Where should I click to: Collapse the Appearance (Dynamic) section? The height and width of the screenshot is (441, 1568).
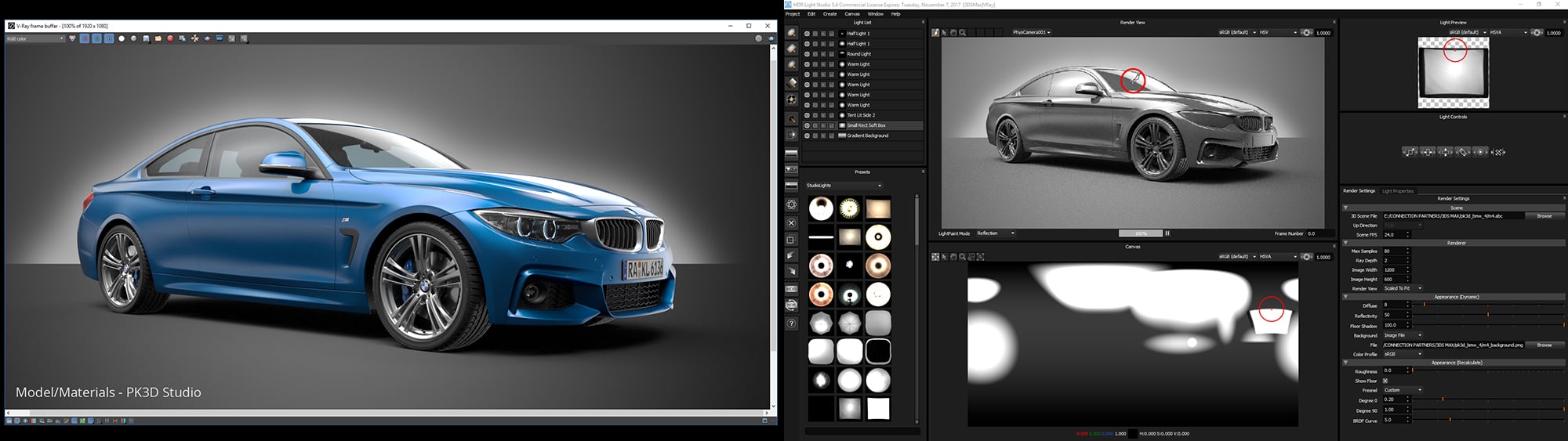click(x=1346, y=297)
